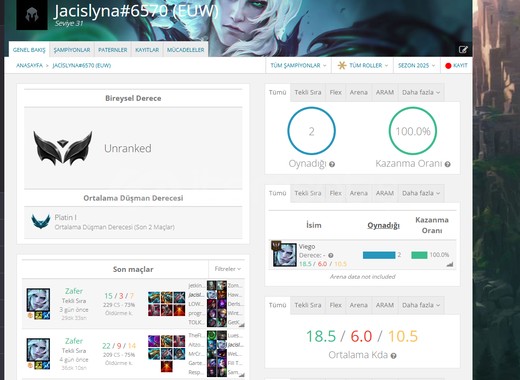Image resolution: width=520 pixels, height=380 pixels.
Task: Click the help icon beside Kazanma Oranı
Action: (447, 164)
